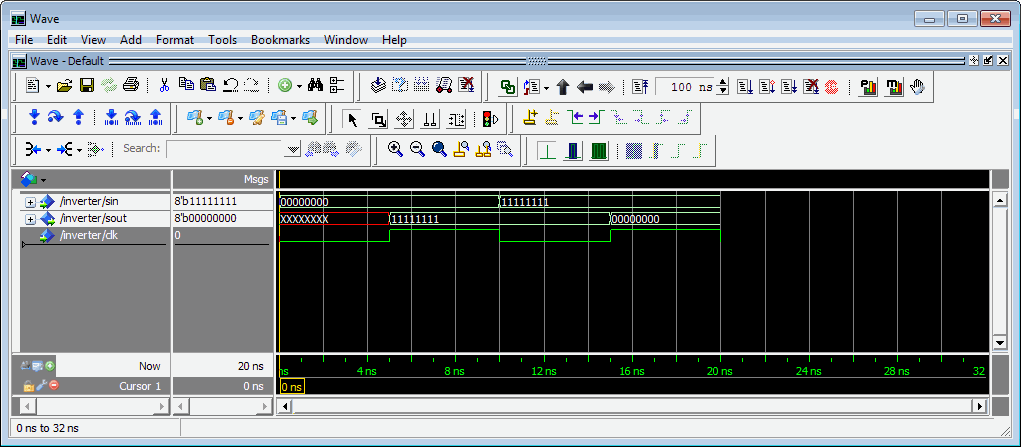
Task: Click the New file icon
Action: pyautogui.click(x=33, y=85)
